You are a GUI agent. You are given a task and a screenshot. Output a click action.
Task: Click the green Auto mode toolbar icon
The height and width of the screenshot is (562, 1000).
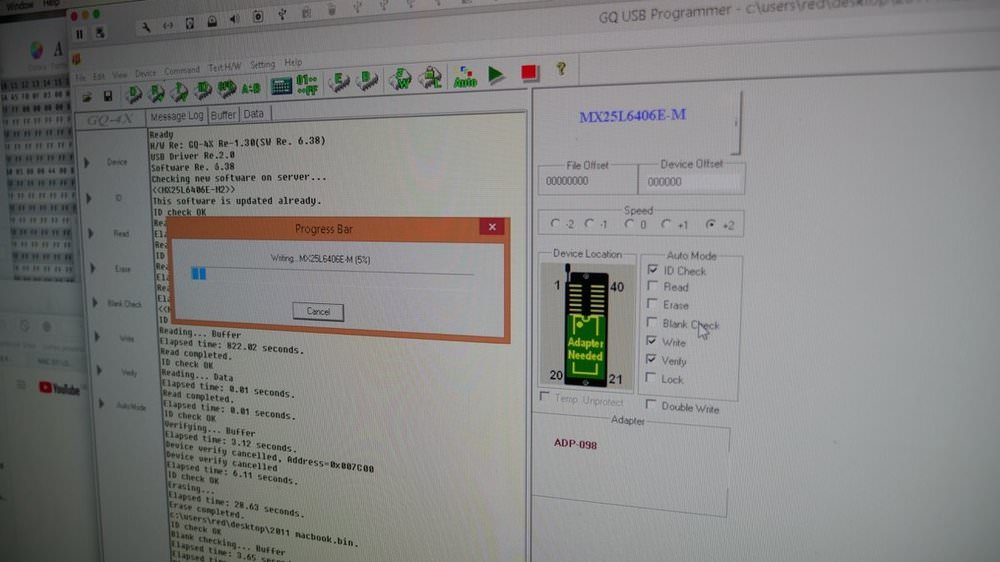[465, 77]
